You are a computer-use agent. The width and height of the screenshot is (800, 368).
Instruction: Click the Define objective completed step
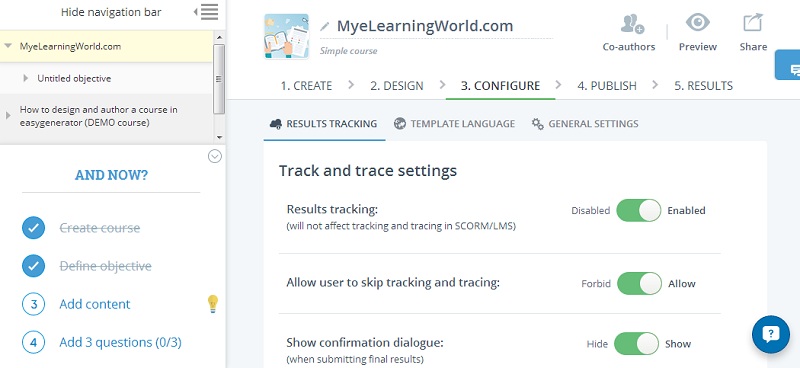click(106, 266)
